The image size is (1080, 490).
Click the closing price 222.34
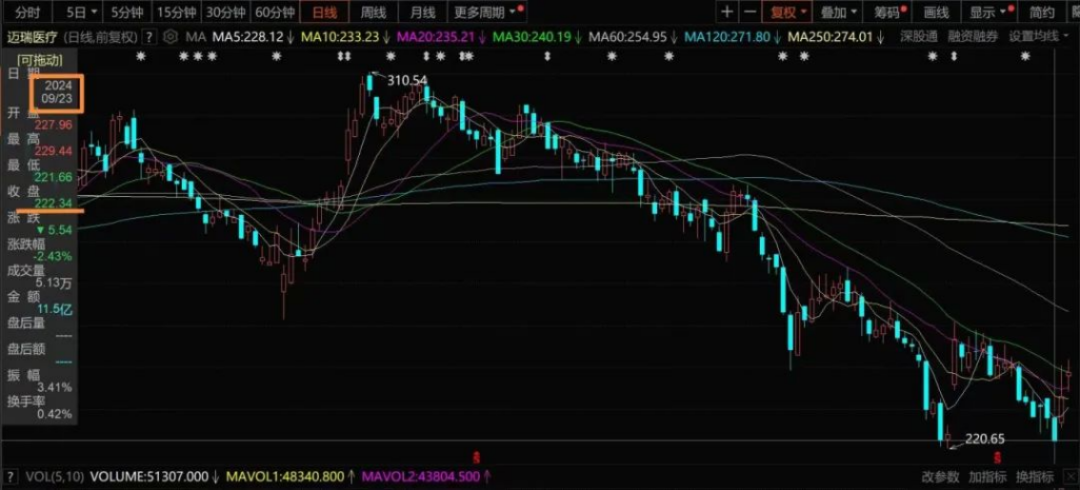[x=56, y=203]
